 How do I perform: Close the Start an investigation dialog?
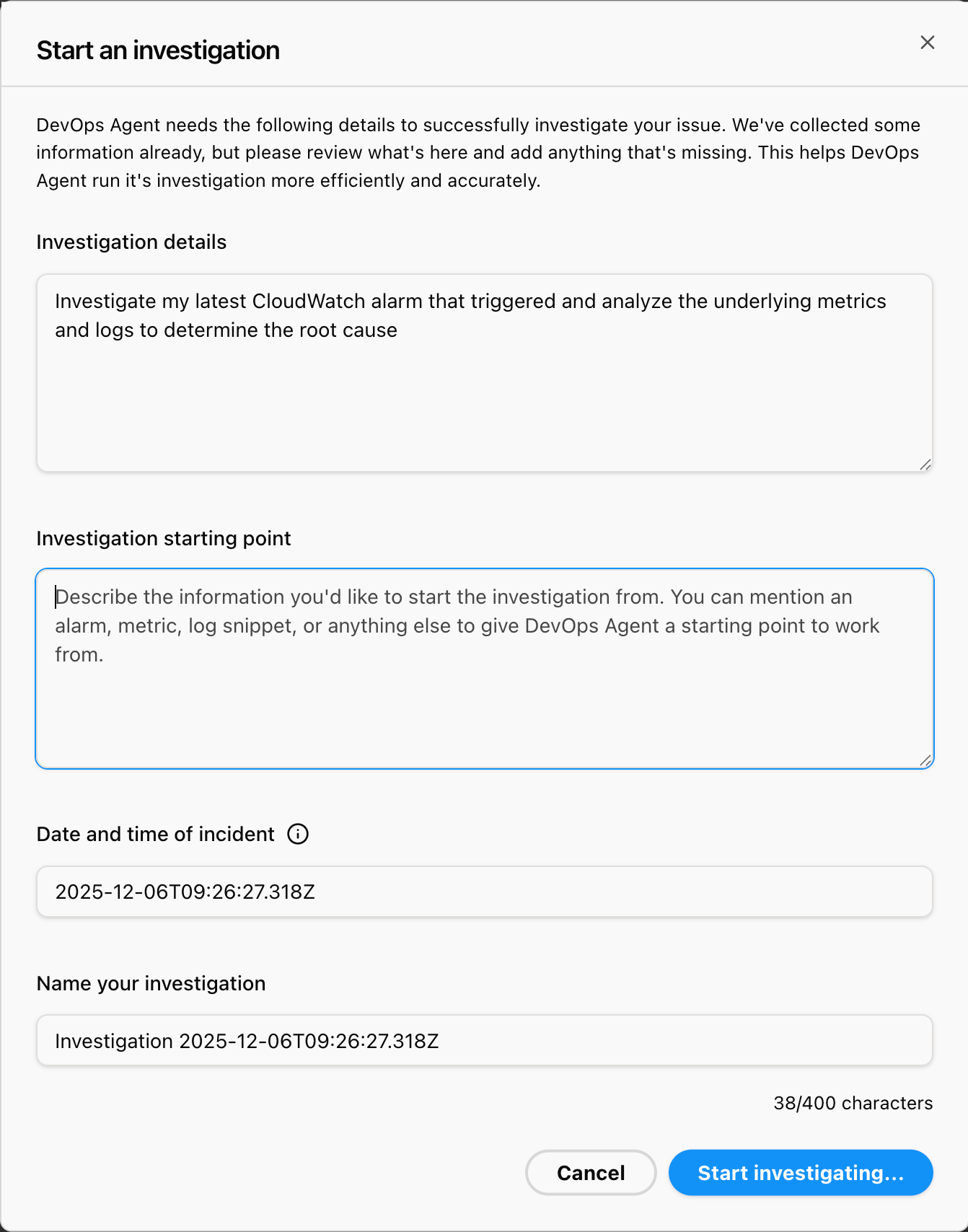point(927,43)
